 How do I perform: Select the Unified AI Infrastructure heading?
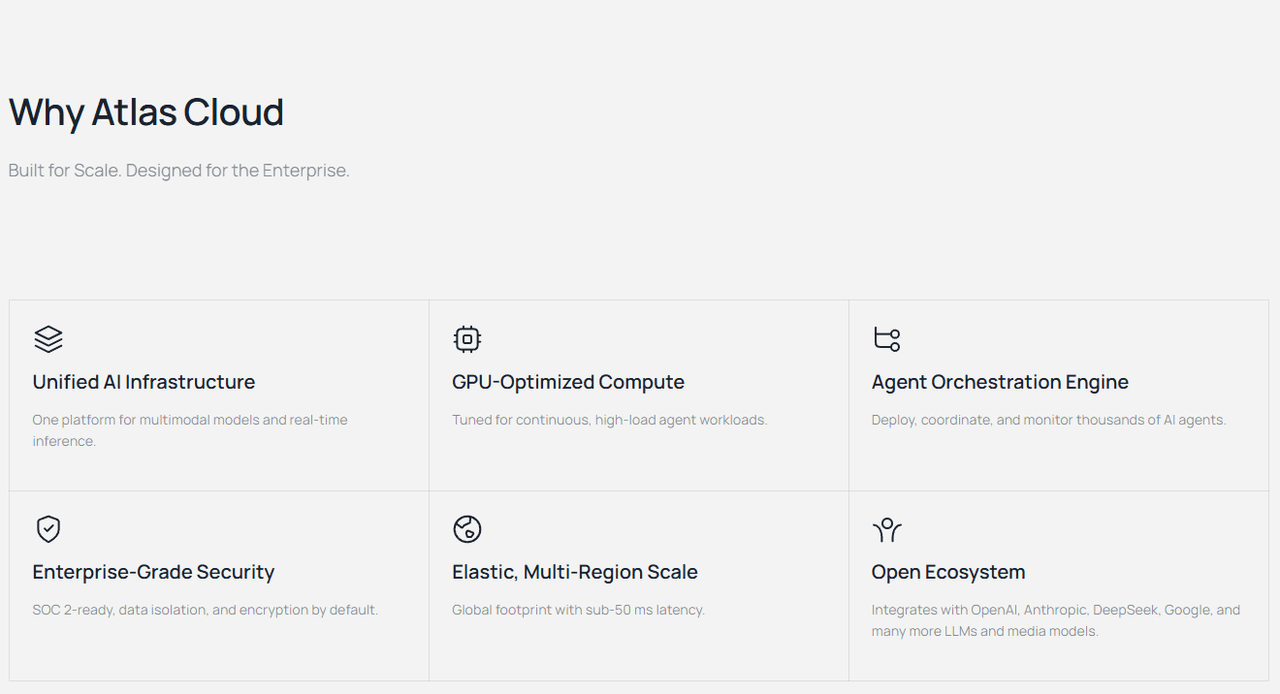pos(143,382)
